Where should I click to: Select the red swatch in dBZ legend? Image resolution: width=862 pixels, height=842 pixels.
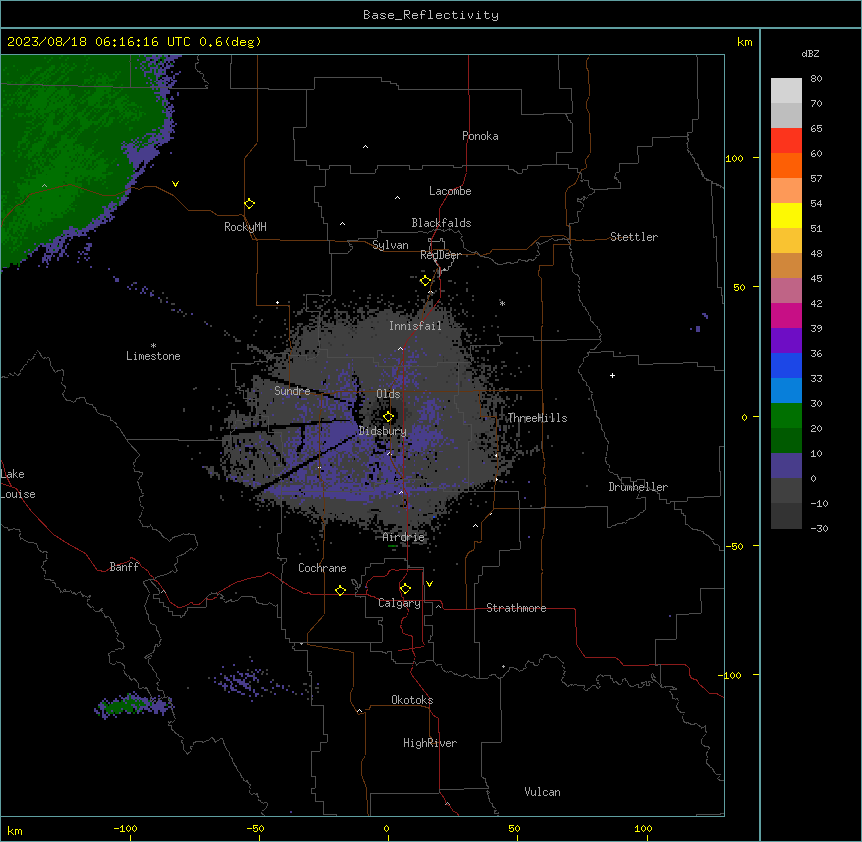(786, 141)
